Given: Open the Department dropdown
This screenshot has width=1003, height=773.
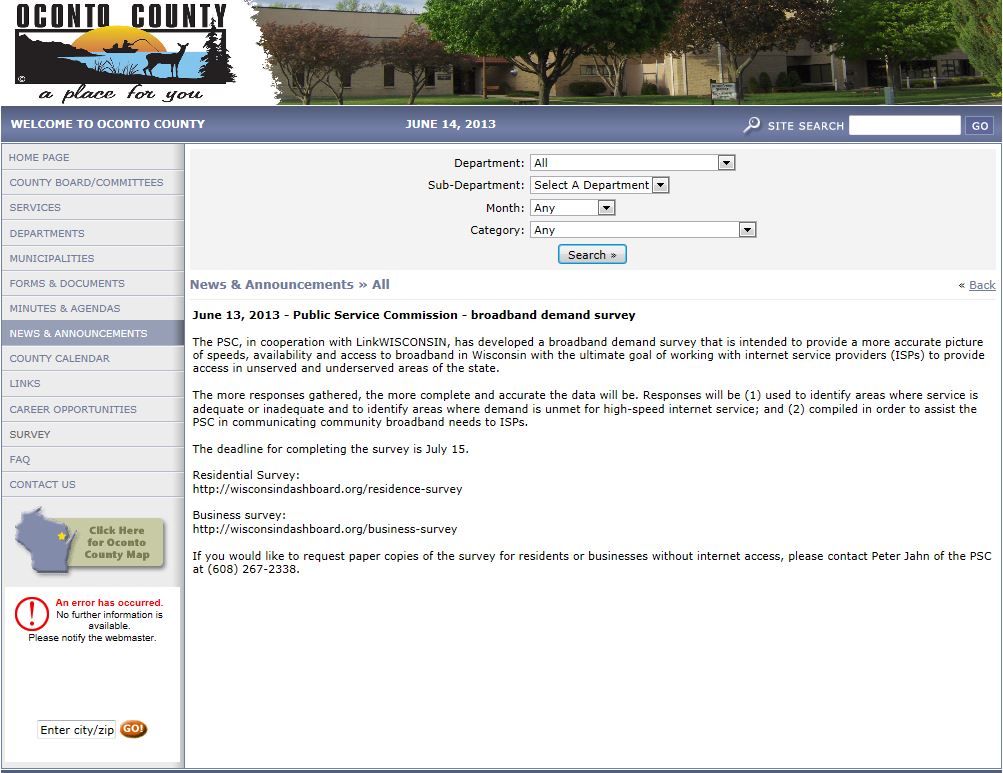Looking at the screenshot, I should coord(633,163).
